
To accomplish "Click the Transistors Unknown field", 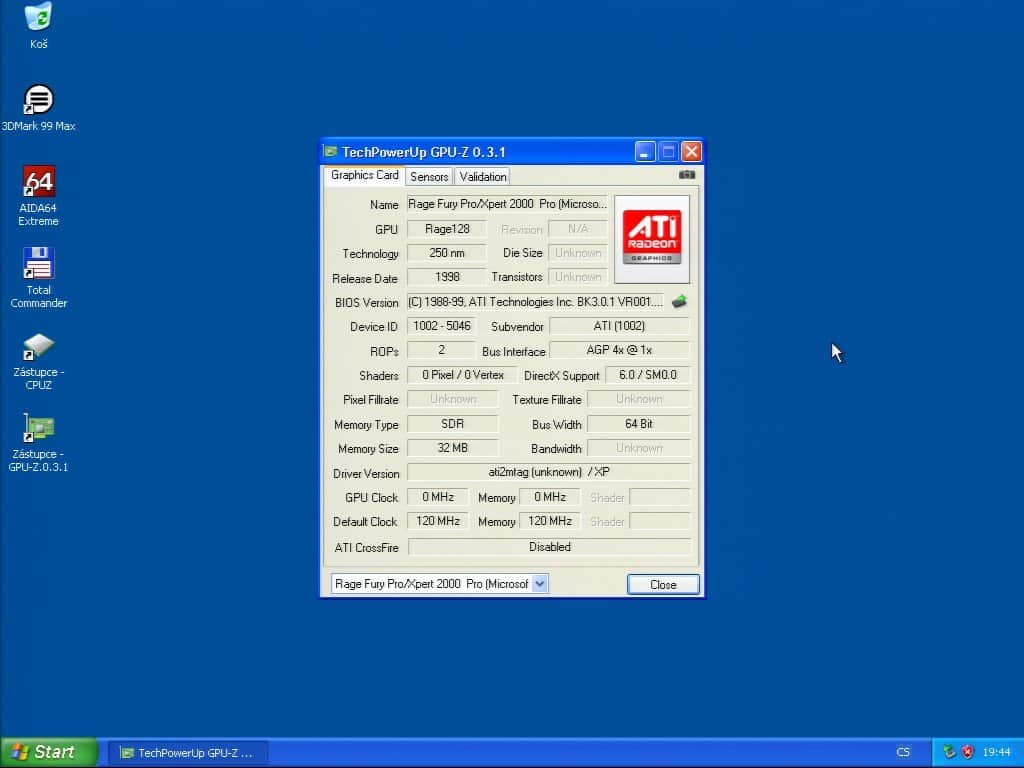I will 578,278.
